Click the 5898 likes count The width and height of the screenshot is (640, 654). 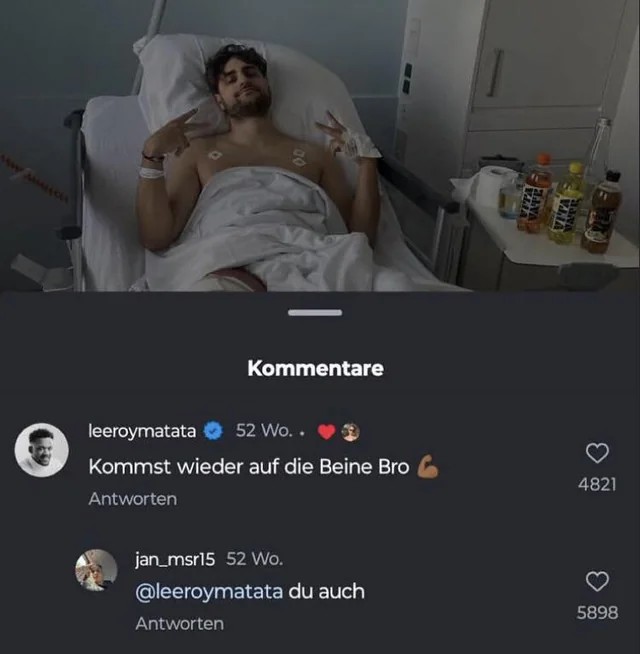click(597, 612)
